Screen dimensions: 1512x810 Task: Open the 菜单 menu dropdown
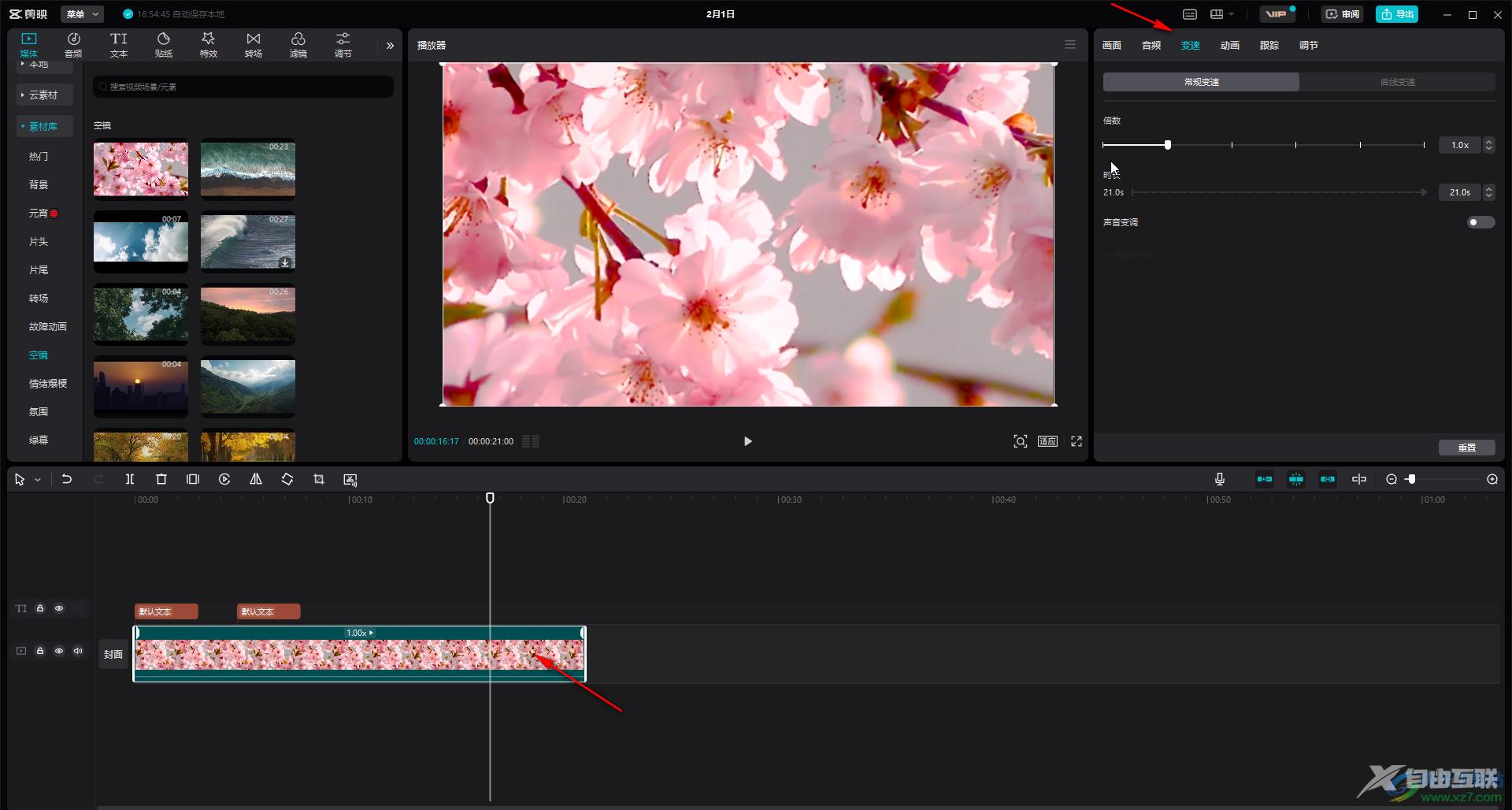[x=83, y=14]
